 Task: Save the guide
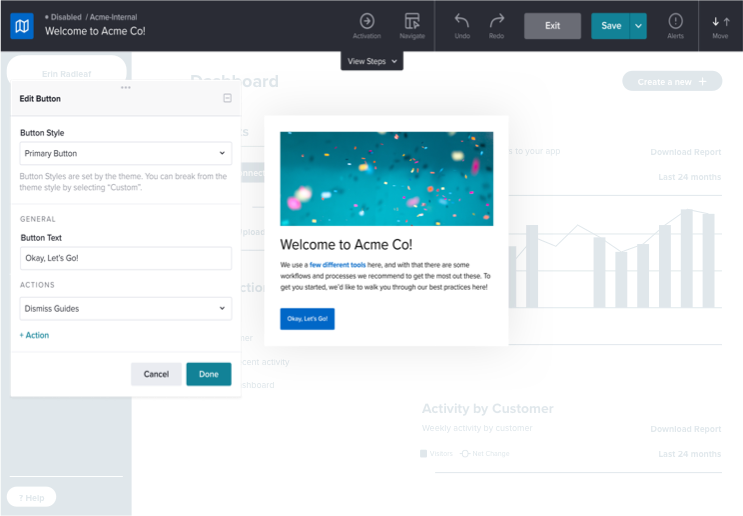tap(610, 26)
